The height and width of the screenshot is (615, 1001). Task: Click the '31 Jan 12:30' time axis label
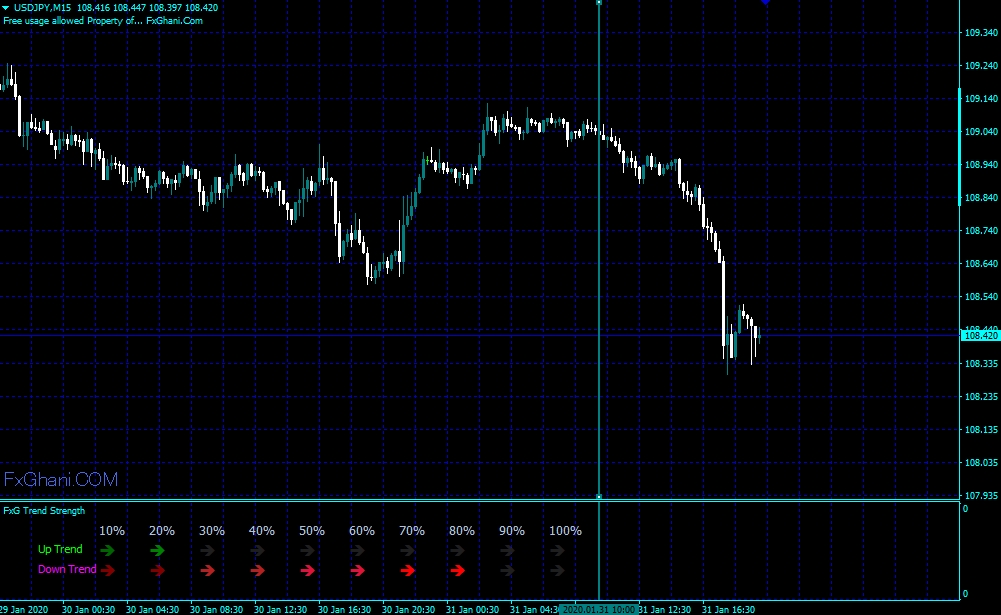click(666, 609)
